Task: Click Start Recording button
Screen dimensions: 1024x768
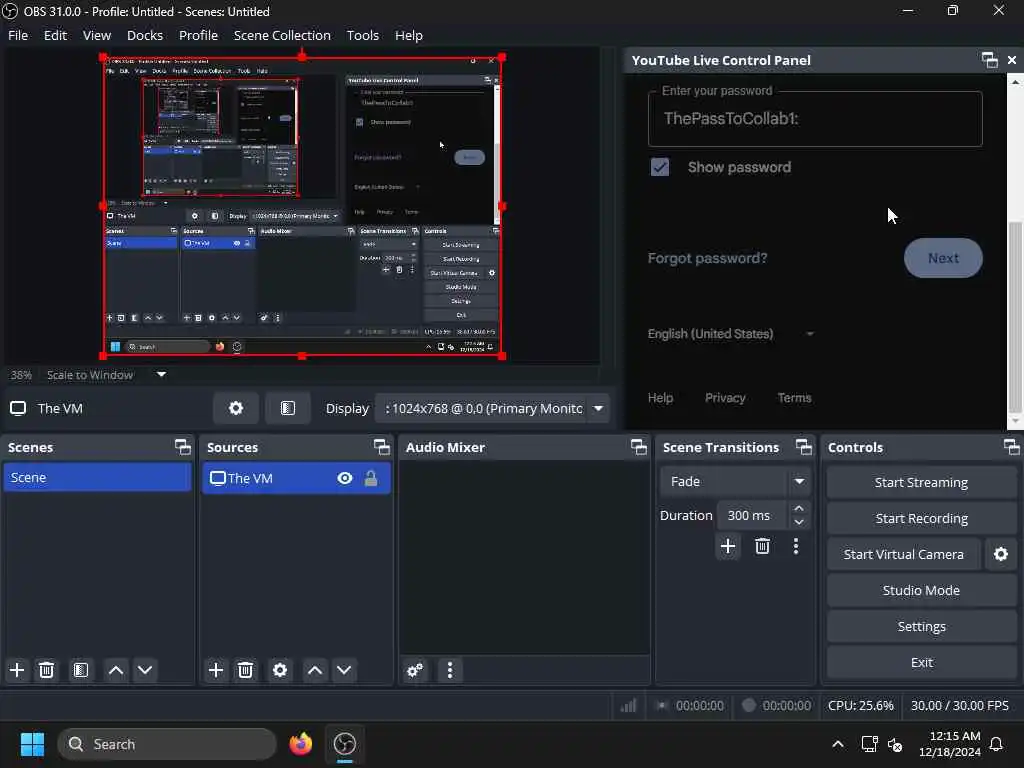Action: 921,519
